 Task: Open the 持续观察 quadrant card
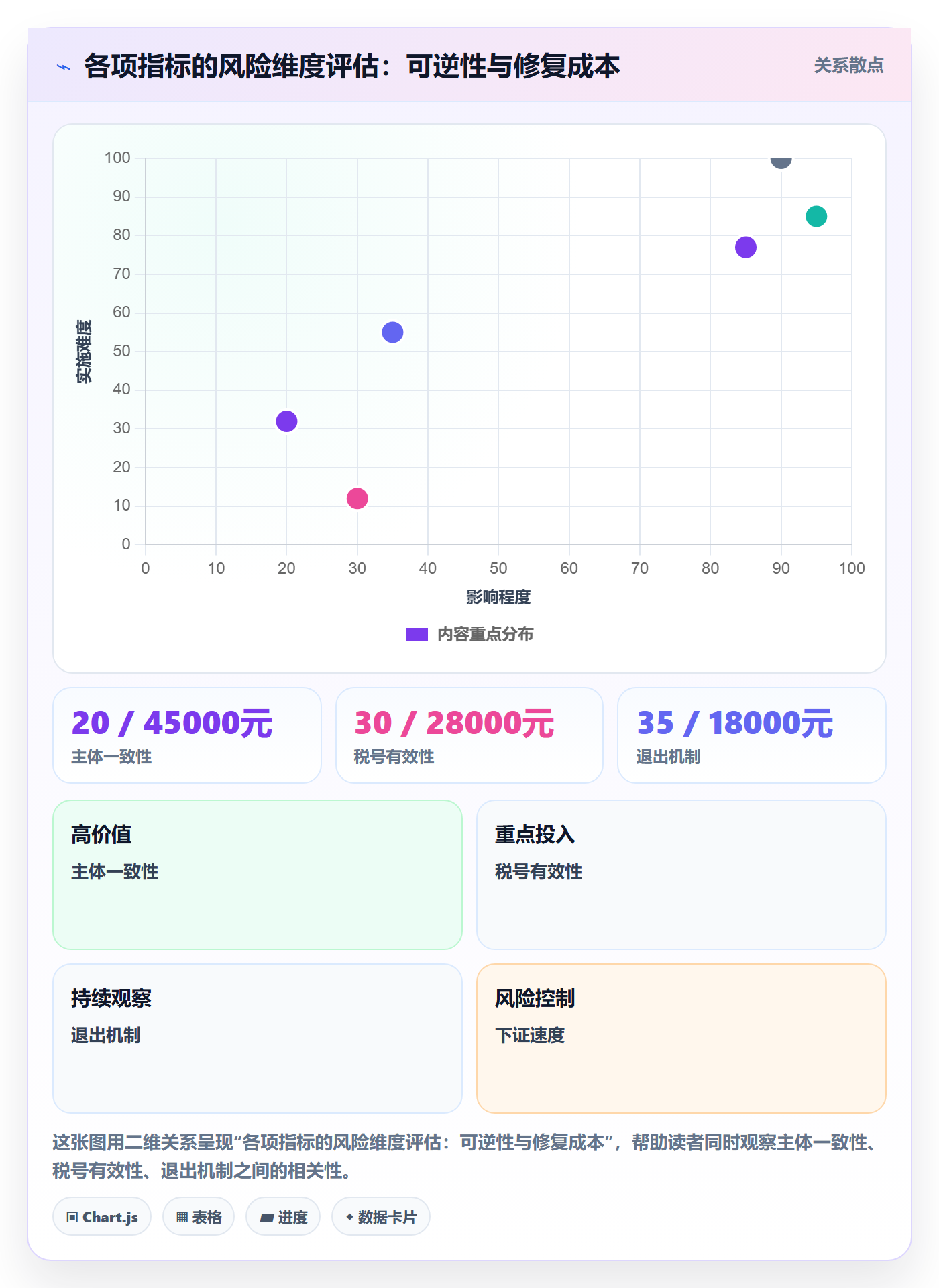point(258,1038)
